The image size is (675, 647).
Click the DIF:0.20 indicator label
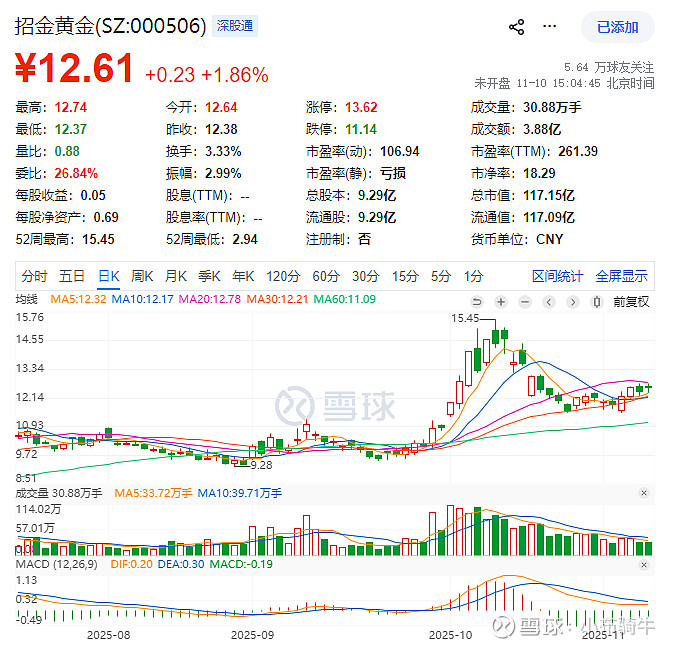[x=131, y=564]
